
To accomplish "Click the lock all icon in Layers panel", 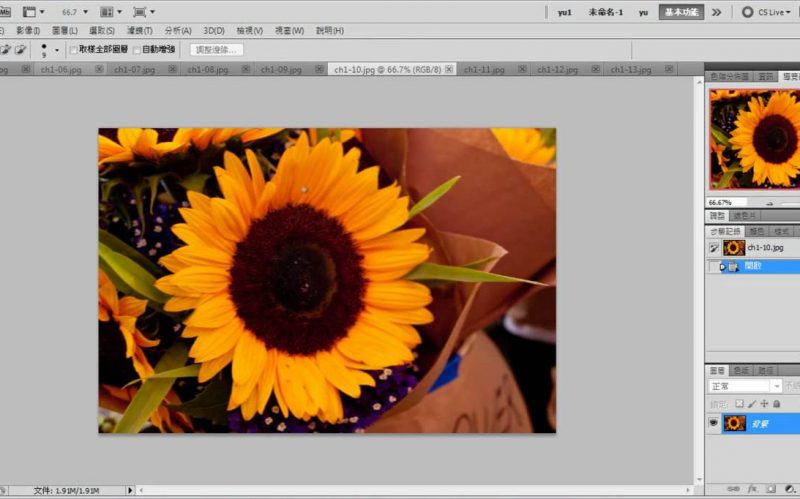I will coord(776,404).
